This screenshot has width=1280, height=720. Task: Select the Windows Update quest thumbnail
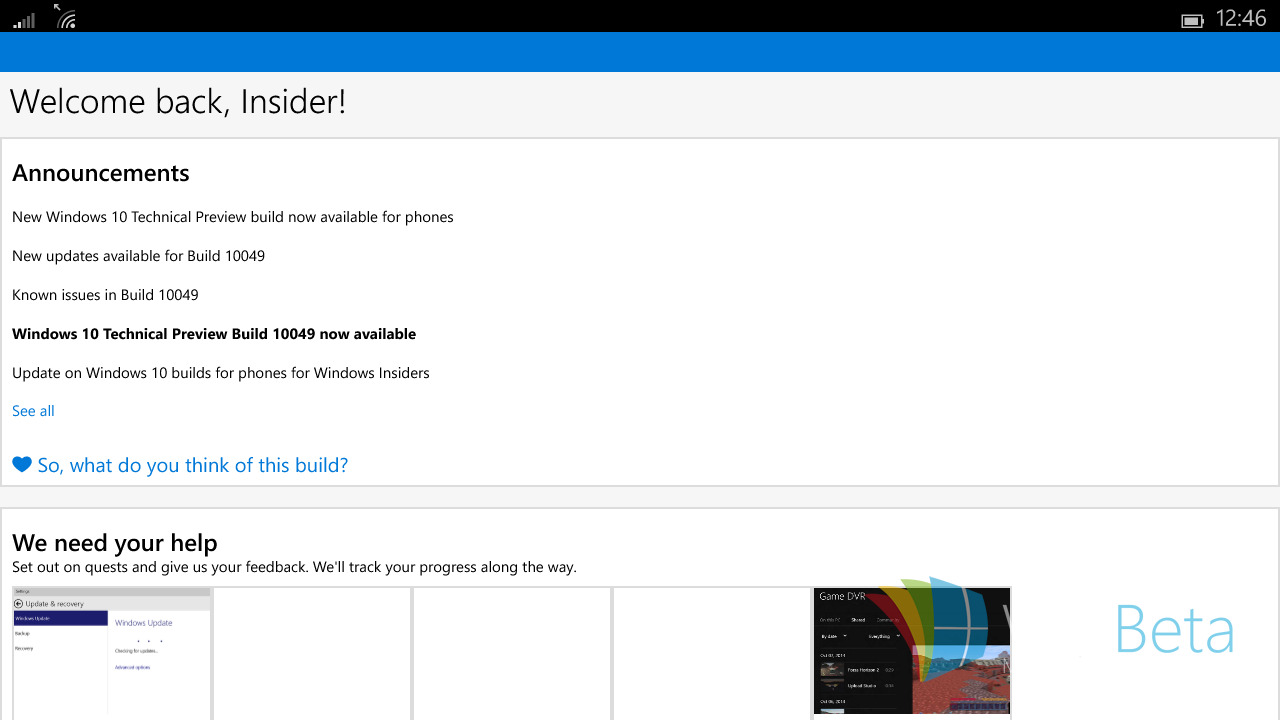click(x=111, y=655)
